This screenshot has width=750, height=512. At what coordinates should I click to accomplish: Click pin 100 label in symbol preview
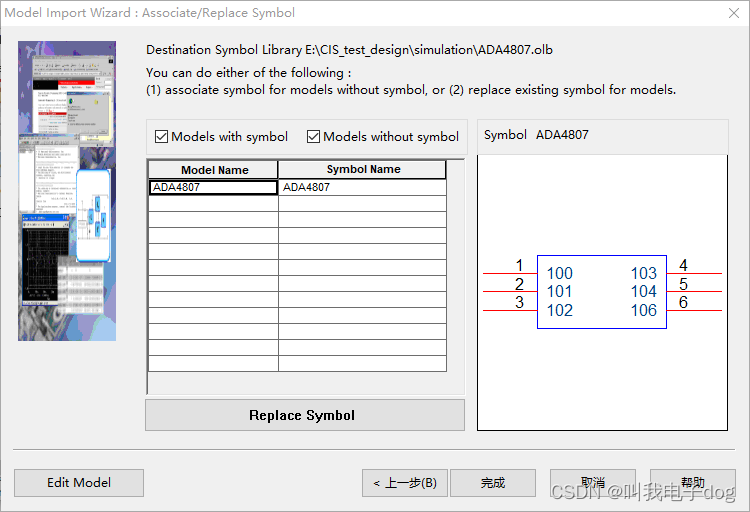(560, 273)
